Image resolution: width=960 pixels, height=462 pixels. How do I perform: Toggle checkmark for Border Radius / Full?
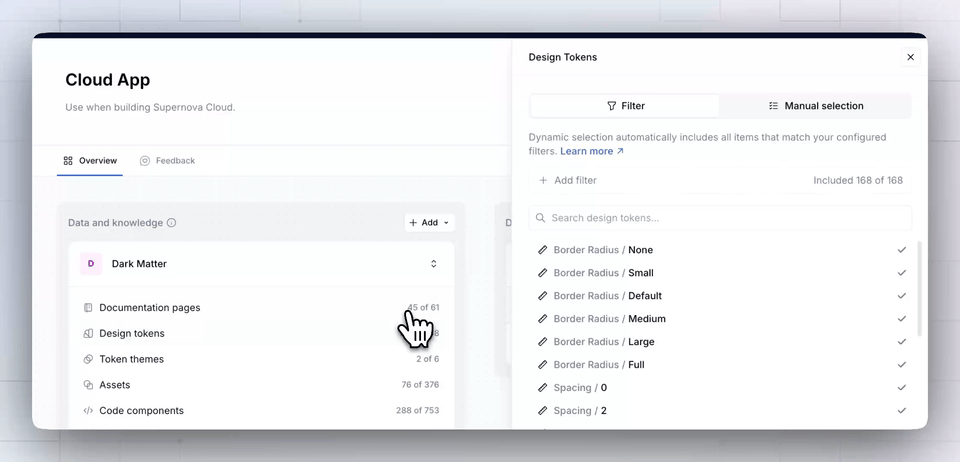click(x=901, y=365)
